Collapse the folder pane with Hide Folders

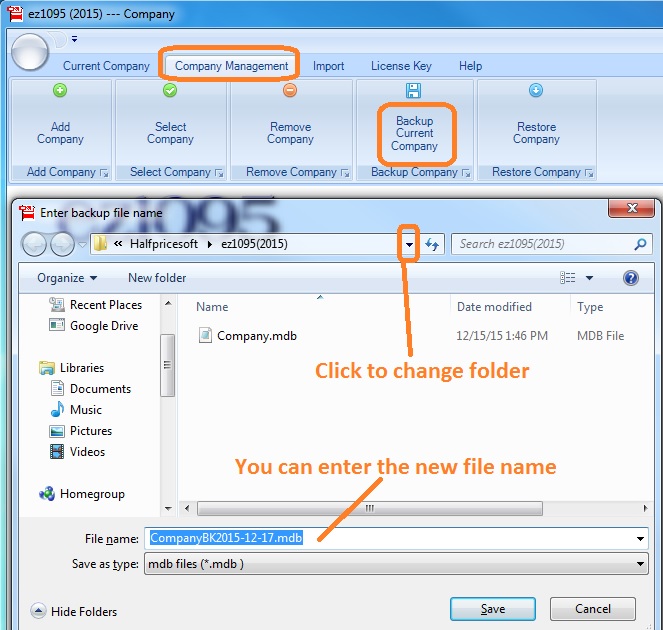[74, 611]
